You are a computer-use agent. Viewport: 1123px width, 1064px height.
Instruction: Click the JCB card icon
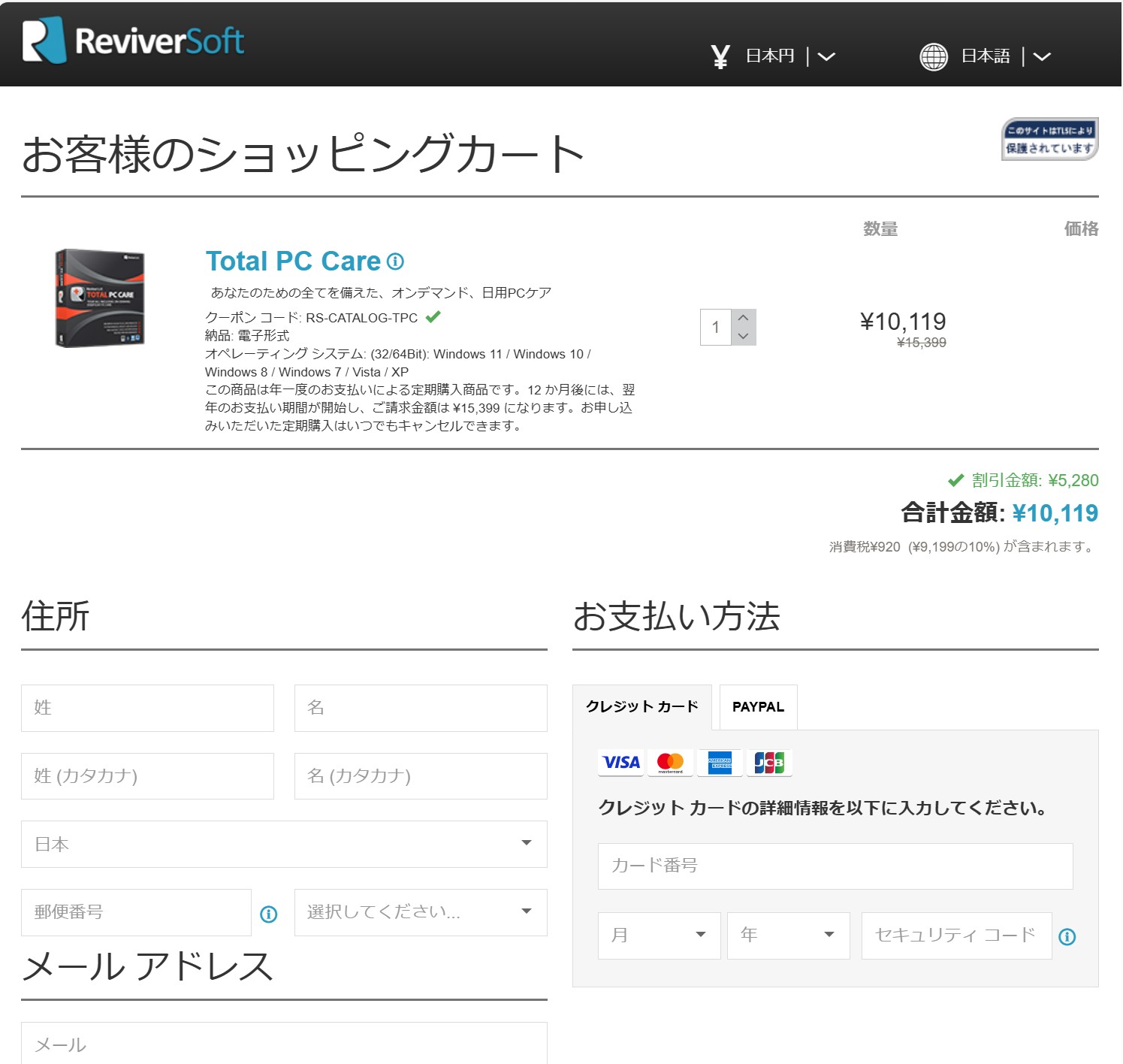[769, 762]
